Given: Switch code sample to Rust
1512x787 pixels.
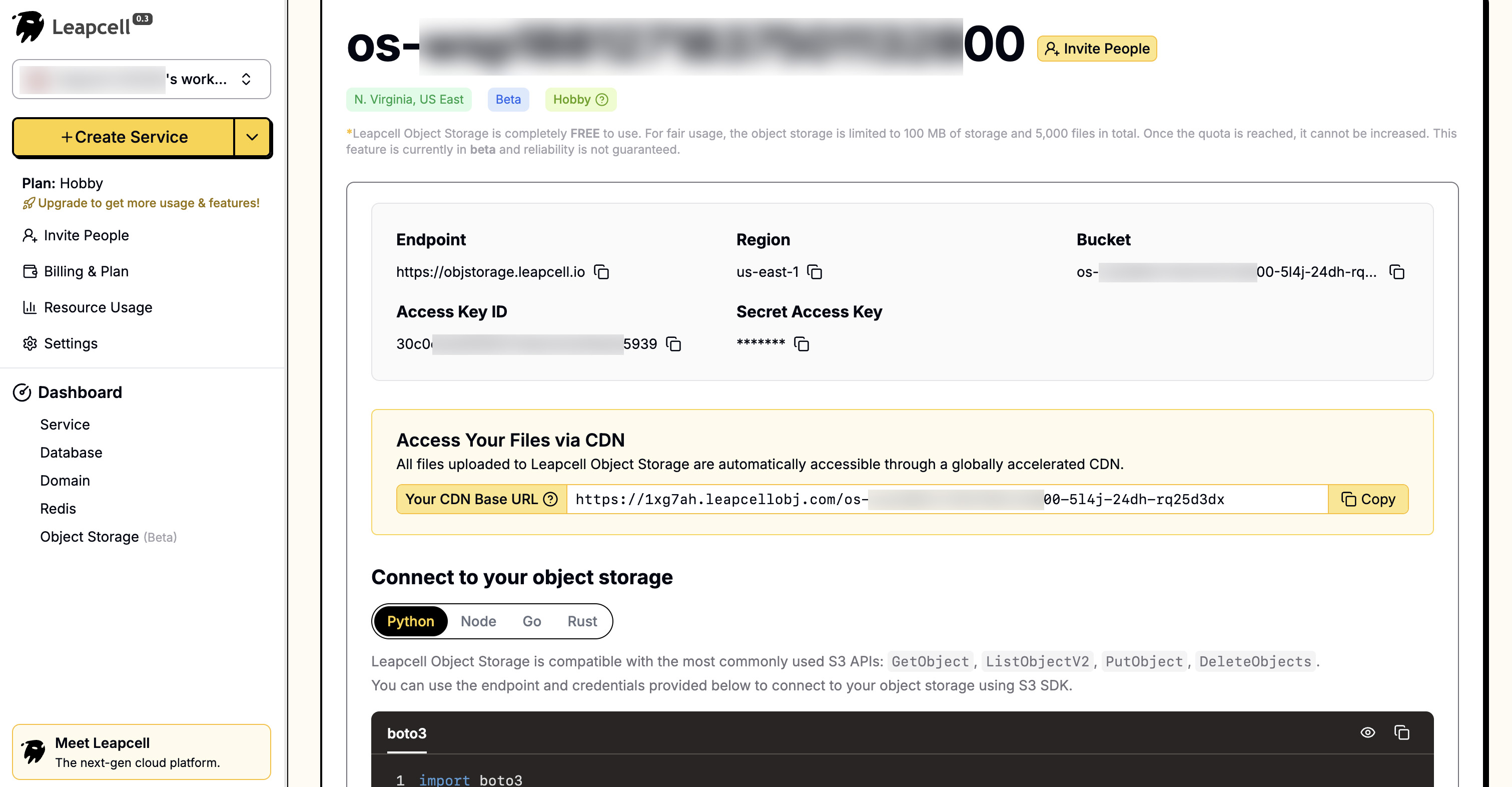Looking at the screenshot, I should click(x=582, y=621).
